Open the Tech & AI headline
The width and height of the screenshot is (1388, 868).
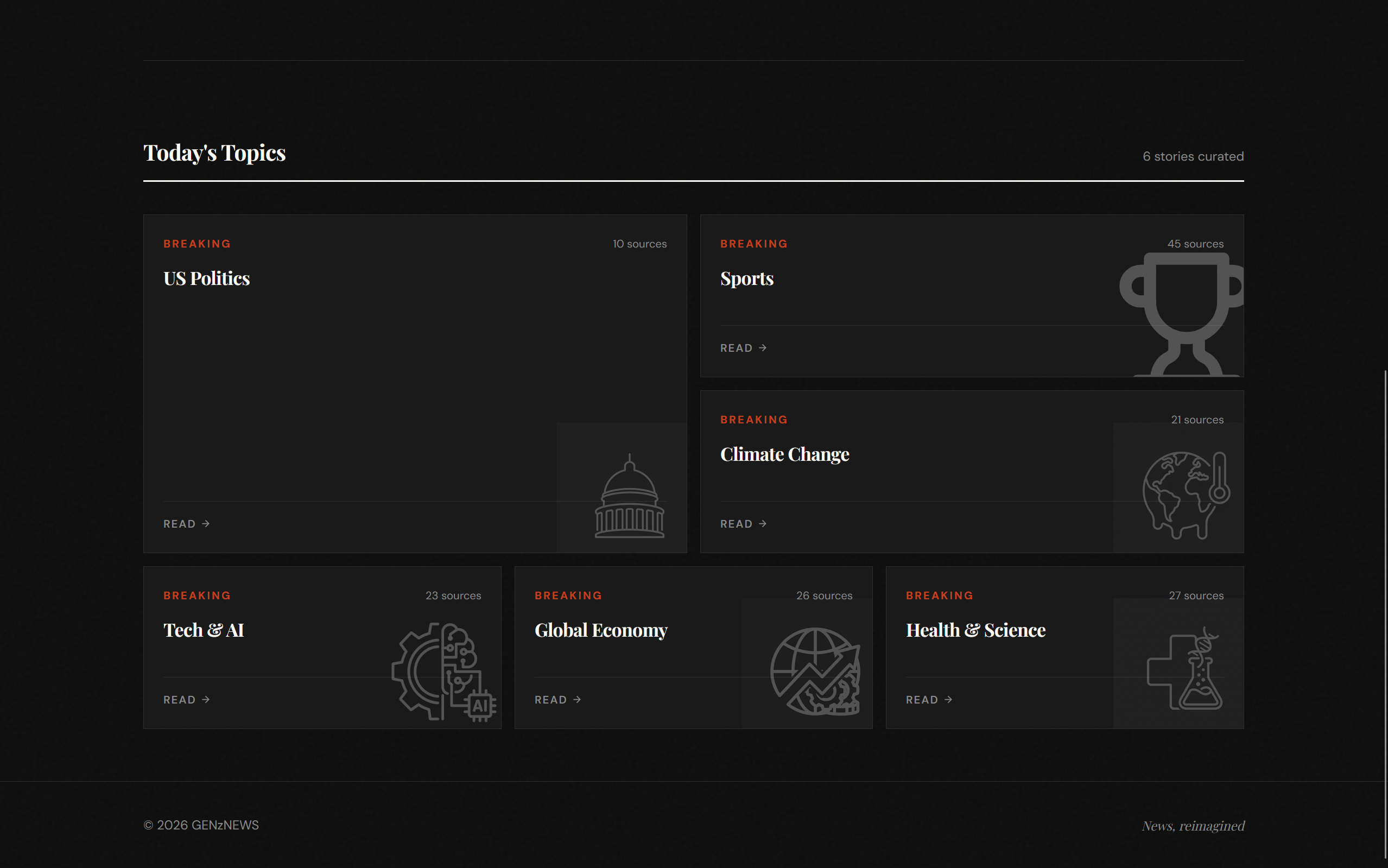203,630
